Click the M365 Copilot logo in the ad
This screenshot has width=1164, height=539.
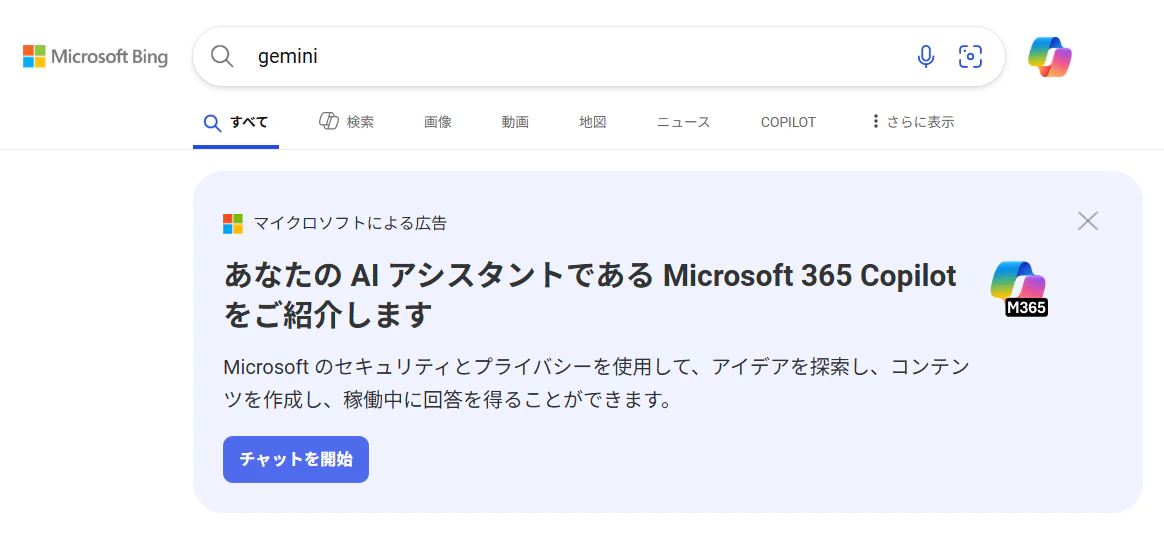coord(1018,289)
